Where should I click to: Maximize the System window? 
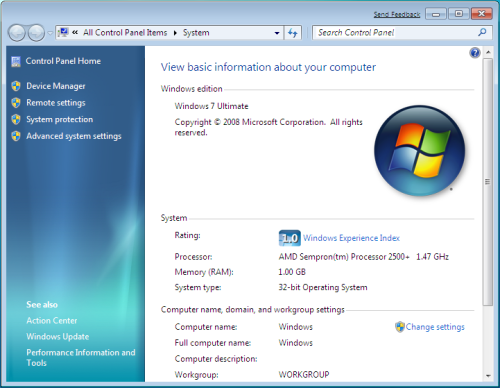point(458,14)
